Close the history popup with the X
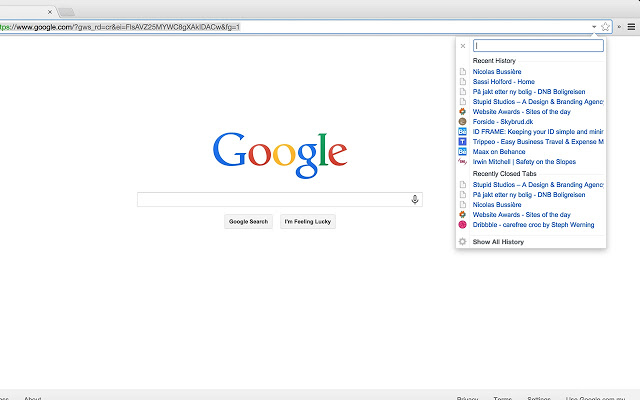The height and width of the screenshot is (400, 640). pos(463,46)
